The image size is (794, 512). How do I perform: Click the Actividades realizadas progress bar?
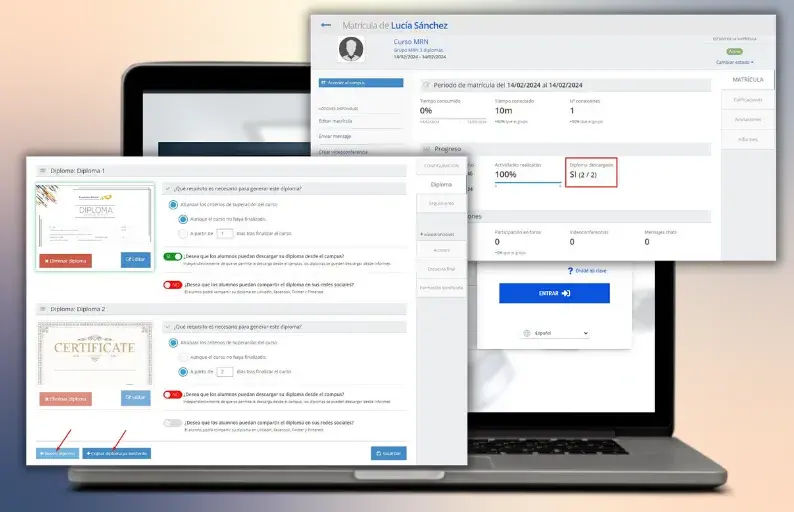[x=528, y=182]
